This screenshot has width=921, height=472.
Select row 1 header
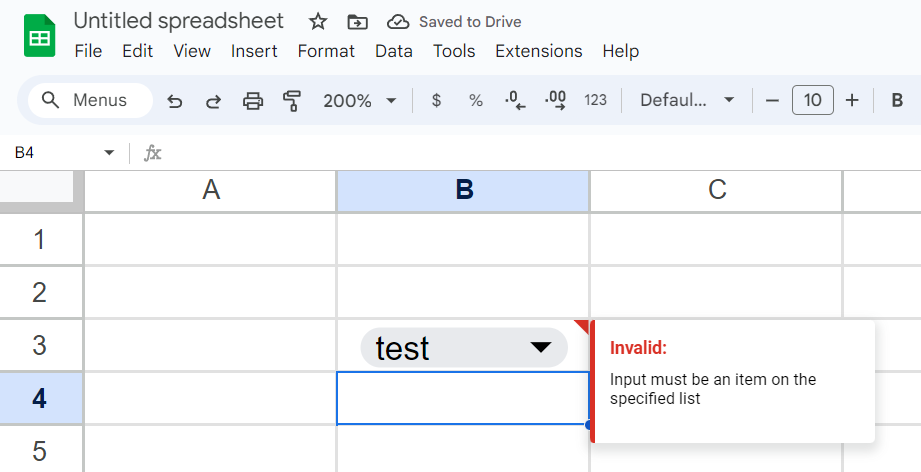point(41,240)
